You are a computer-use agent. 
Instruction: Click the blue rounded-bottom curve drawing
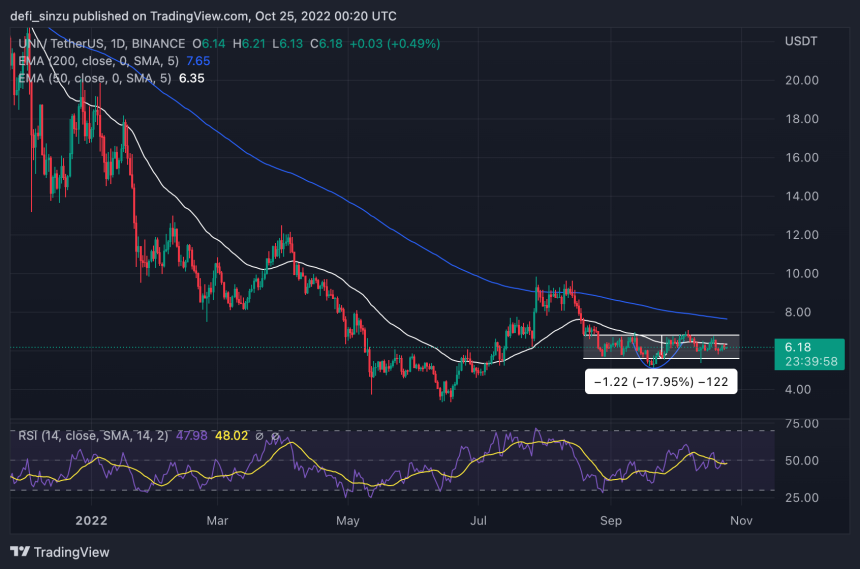tap(654, 356)
